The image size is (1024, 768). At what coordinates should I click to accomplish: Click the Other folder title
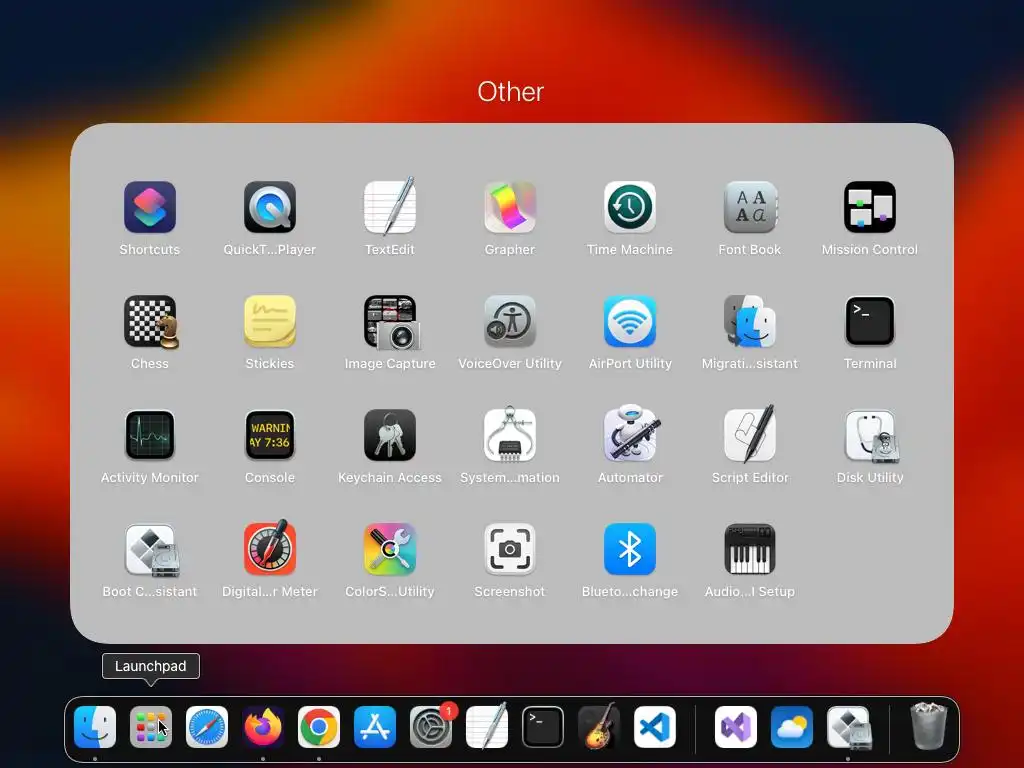[x=511, y=92]
